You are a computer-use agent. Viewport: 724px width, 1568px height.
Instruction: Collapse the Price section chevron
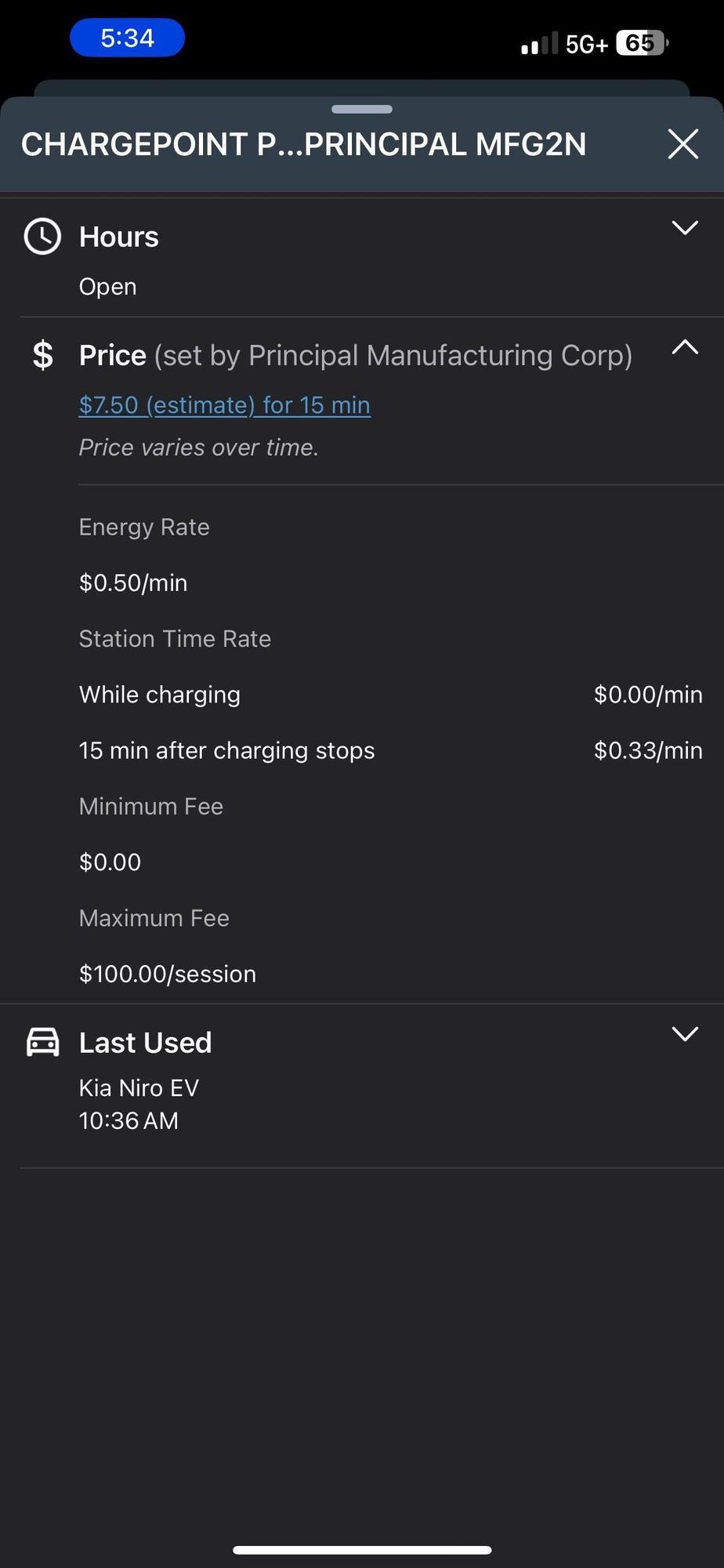[x=685, y=347]
